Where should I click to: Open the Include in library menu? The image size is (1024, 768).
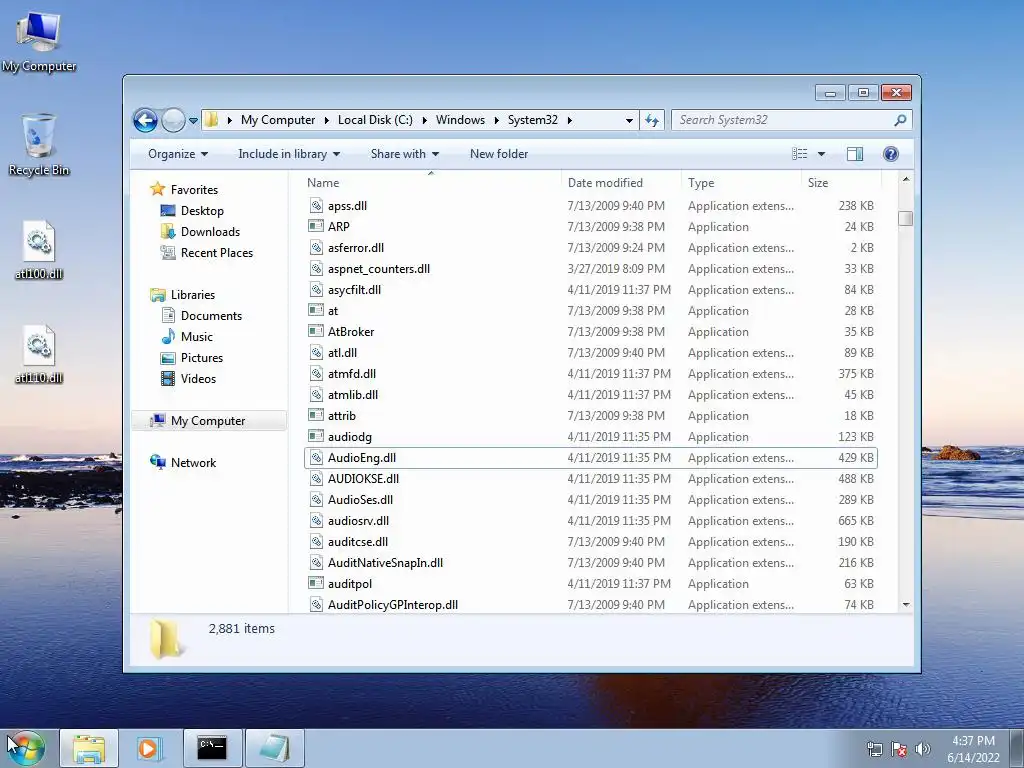coord(289,154)
